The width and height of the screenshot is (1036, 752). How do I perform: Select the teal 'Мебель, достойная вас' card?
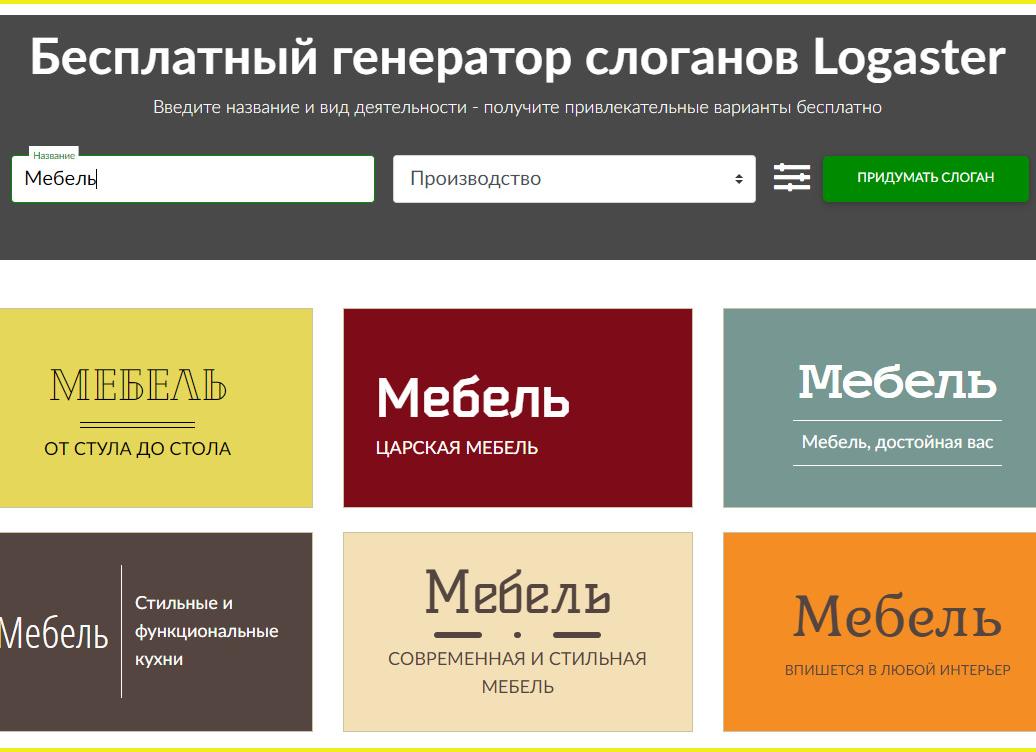click(879, 408)
